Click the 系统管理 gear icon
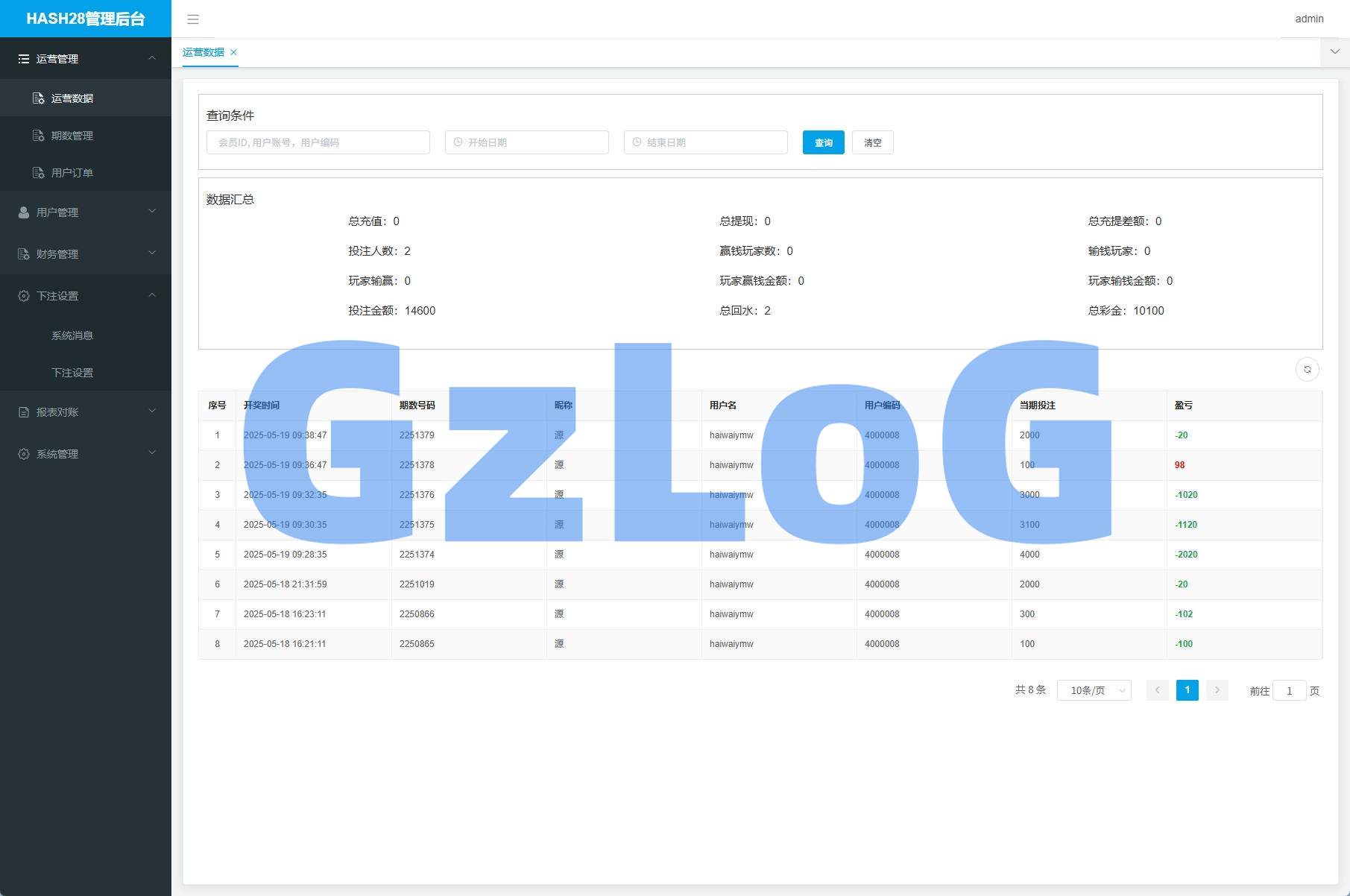The image size is (1350, 896). pyautogui.click(x=24, y=454)
